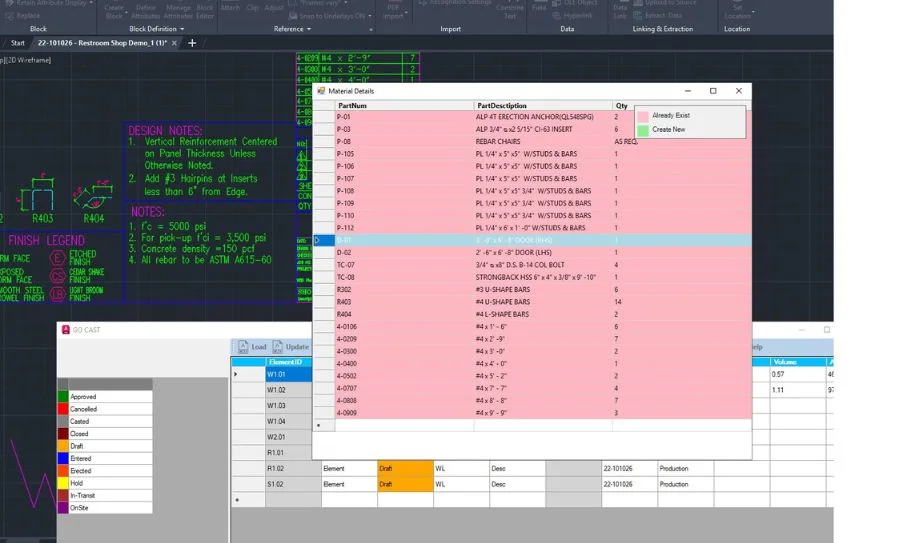The width and height of the screenshot is (915, 543).
Task: Switch to the Start tab
Action: coord(17,43)
